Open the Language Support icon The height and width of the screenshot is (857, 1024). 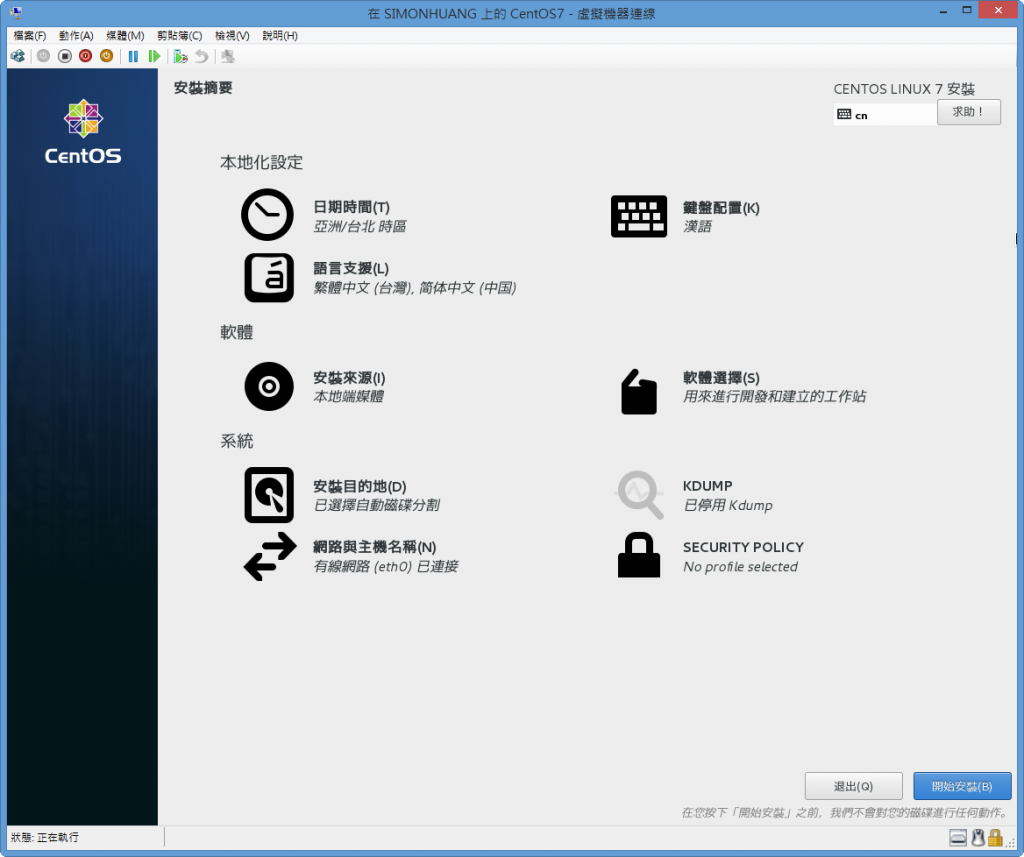pos(269,278)
